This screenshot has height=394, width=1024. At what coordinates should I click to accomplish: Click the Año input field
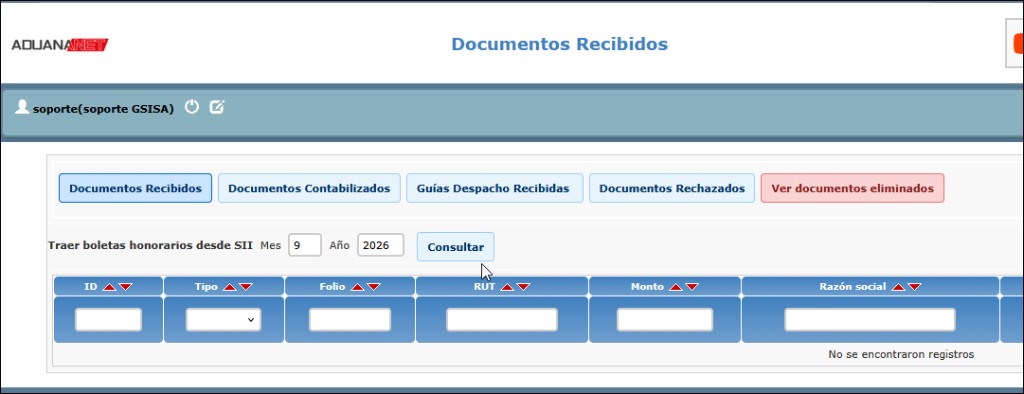pyautogui.click(x=381, y=245)
